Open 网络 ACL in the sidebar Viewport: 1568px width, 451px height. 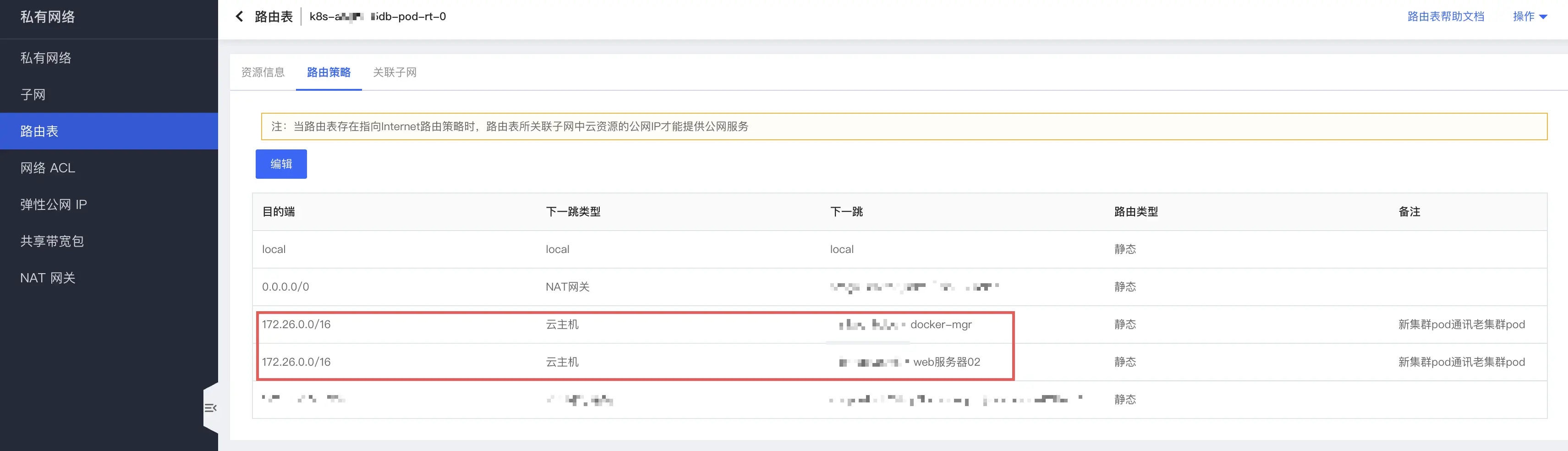48,168
